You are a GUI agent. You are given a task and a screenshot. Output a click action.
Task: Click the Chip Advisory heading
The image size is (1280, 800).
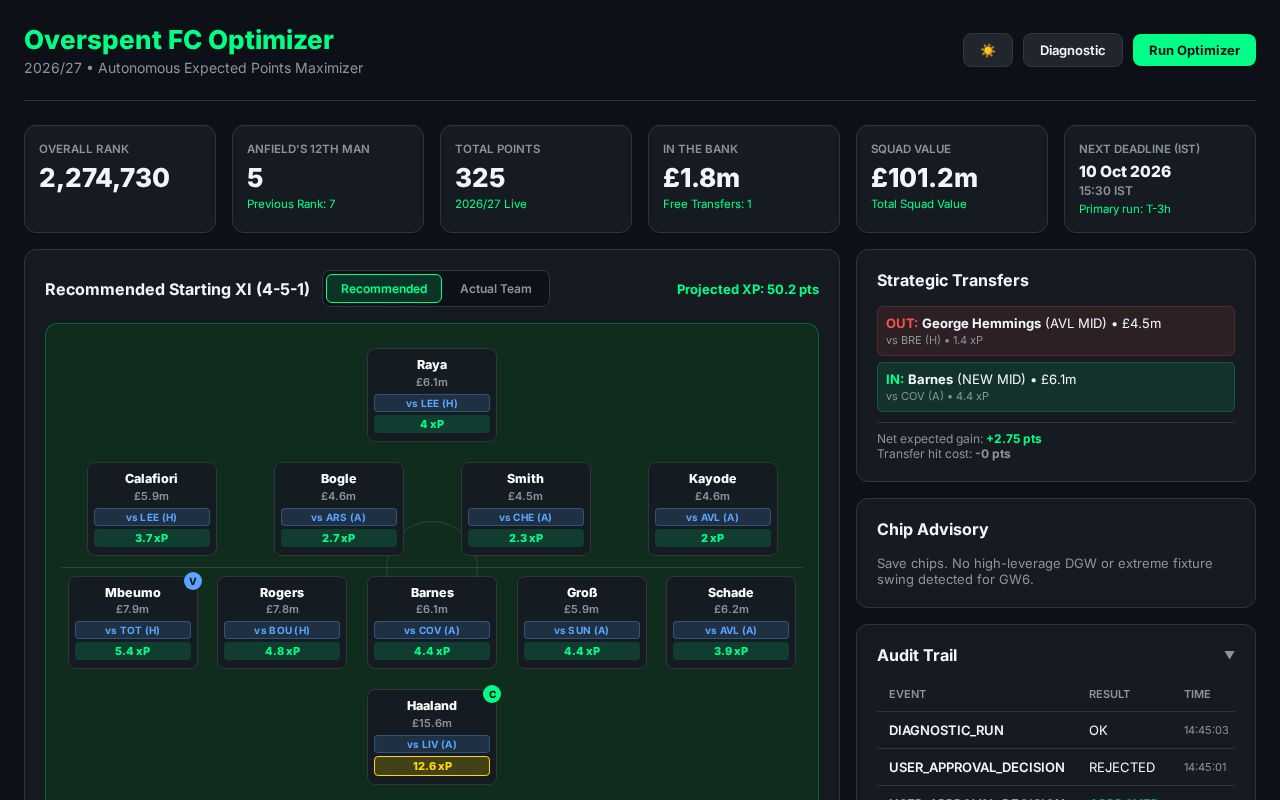coord(932,529)
